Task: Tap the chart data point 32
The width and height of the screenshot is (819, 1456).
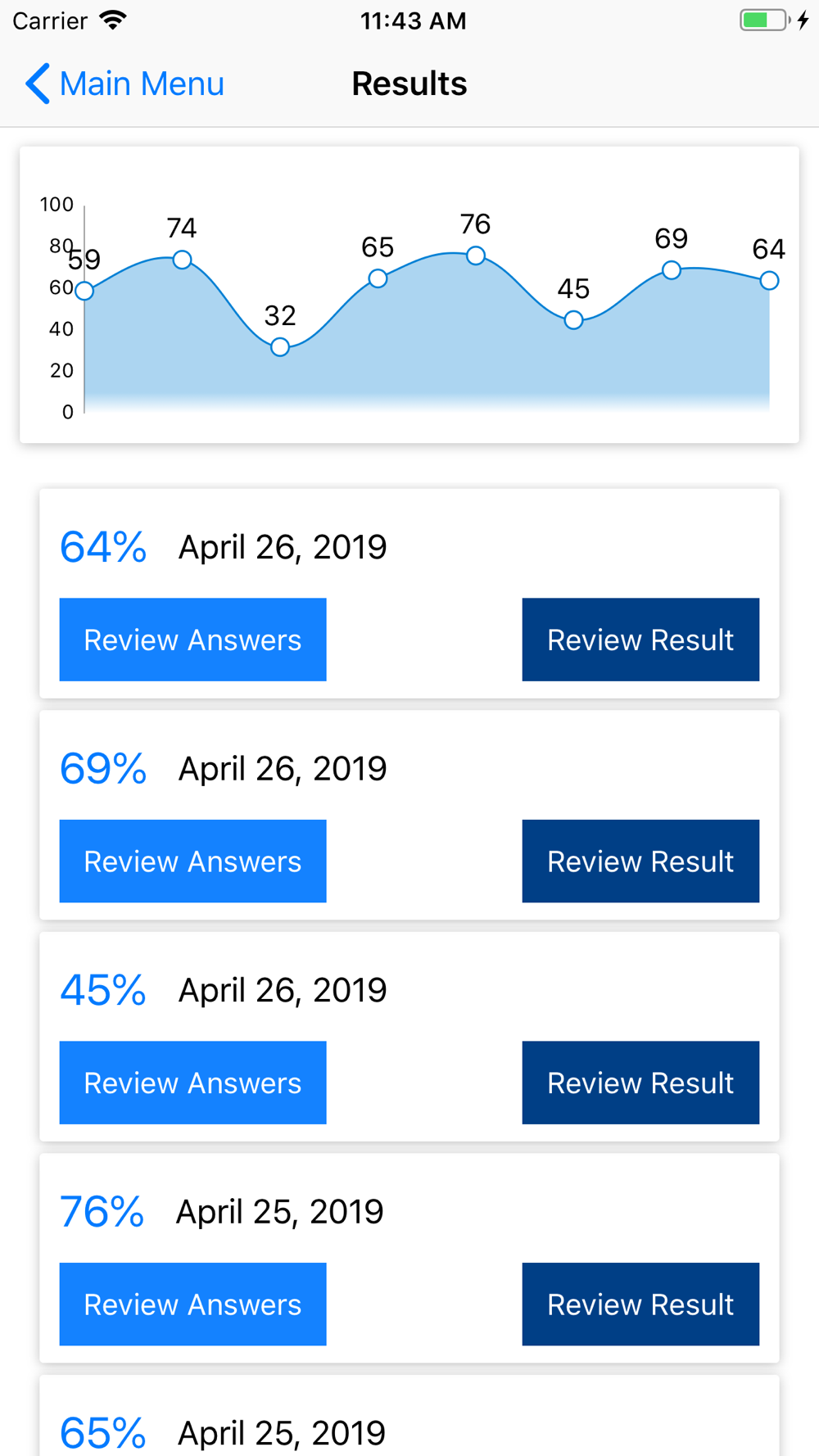Action: point(280,347)
